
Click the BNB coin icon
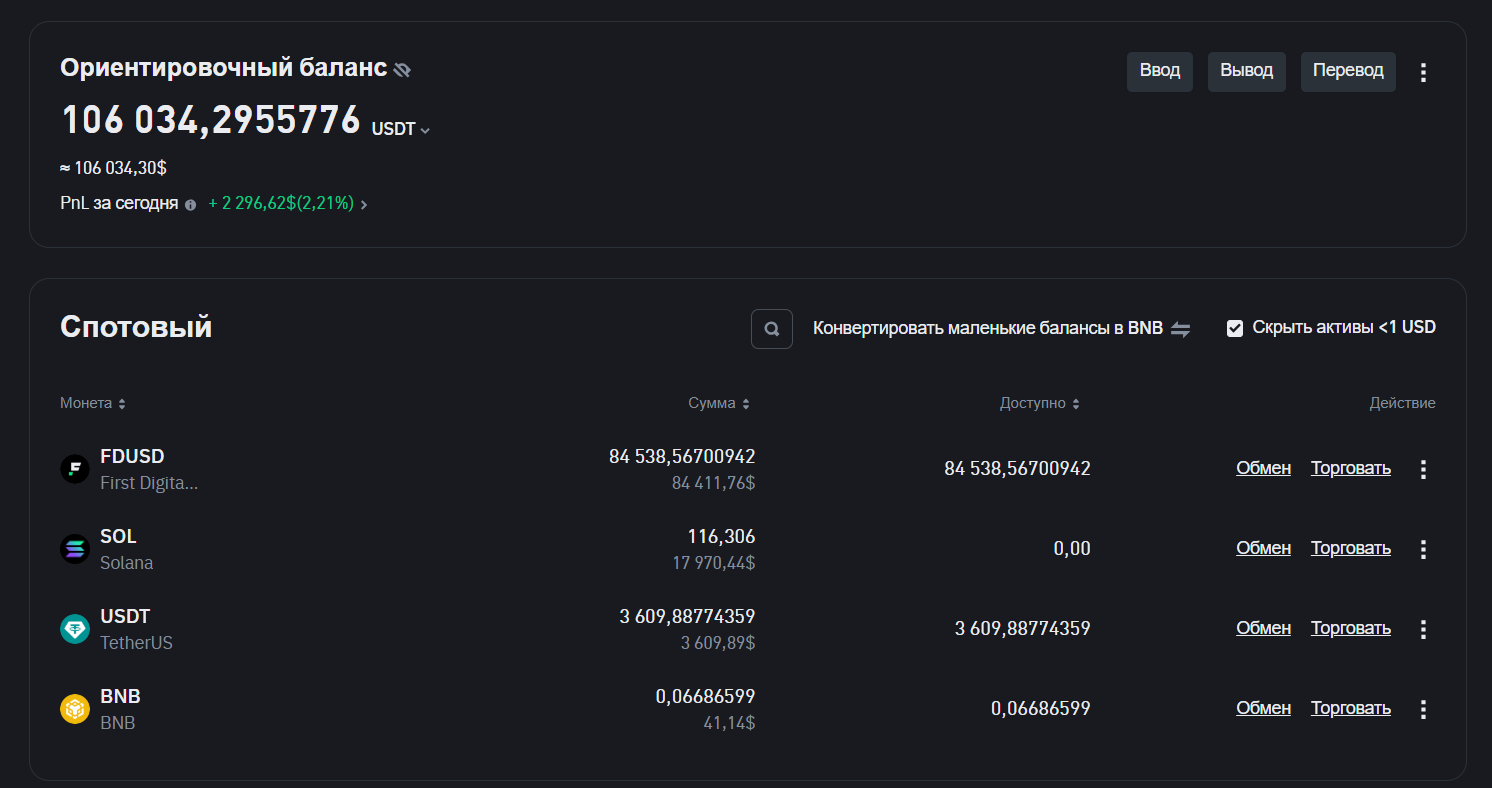pos(75,709)
